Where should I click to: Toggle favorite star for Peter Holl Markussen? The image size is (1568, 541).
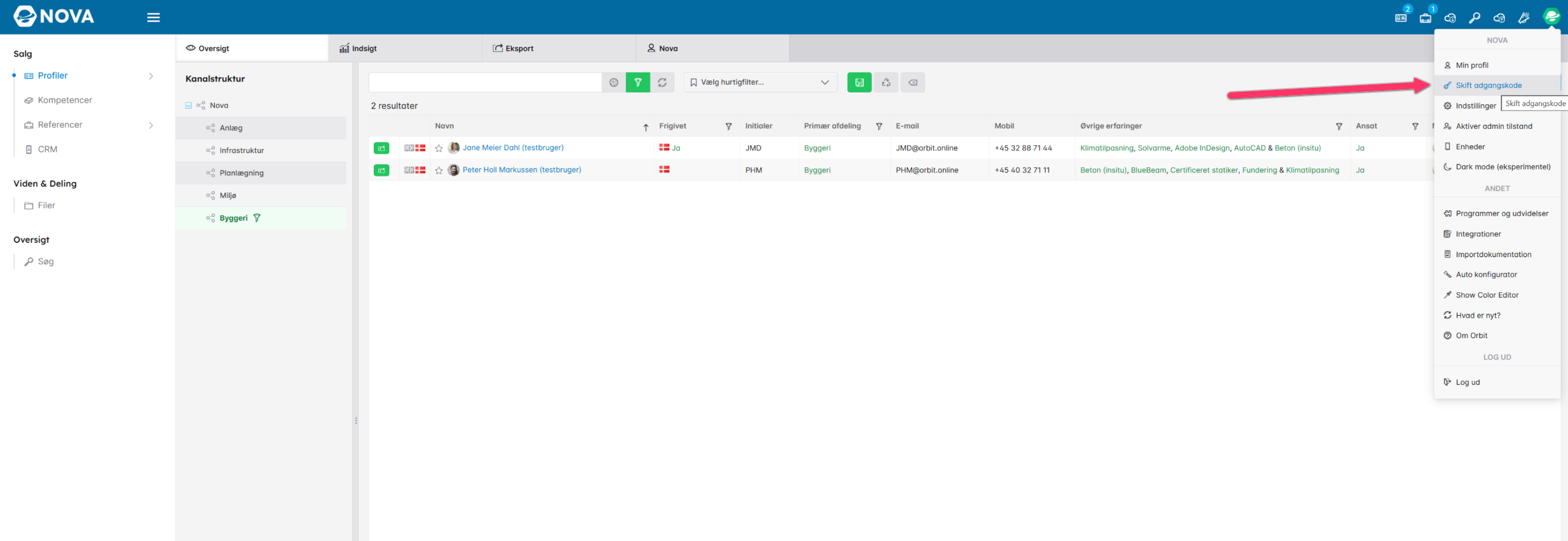pyautogui.click(x=439, y=171)
